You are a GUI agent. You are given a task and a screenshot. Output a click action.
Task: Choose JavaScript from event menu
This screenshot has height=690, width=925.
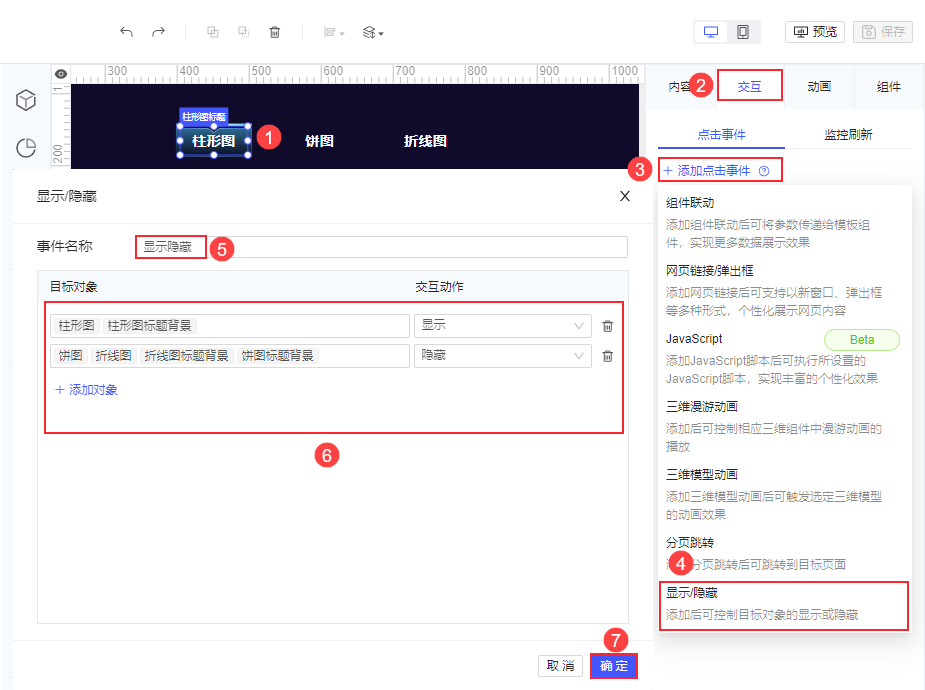pyautogui.click(x=783, y=358)
